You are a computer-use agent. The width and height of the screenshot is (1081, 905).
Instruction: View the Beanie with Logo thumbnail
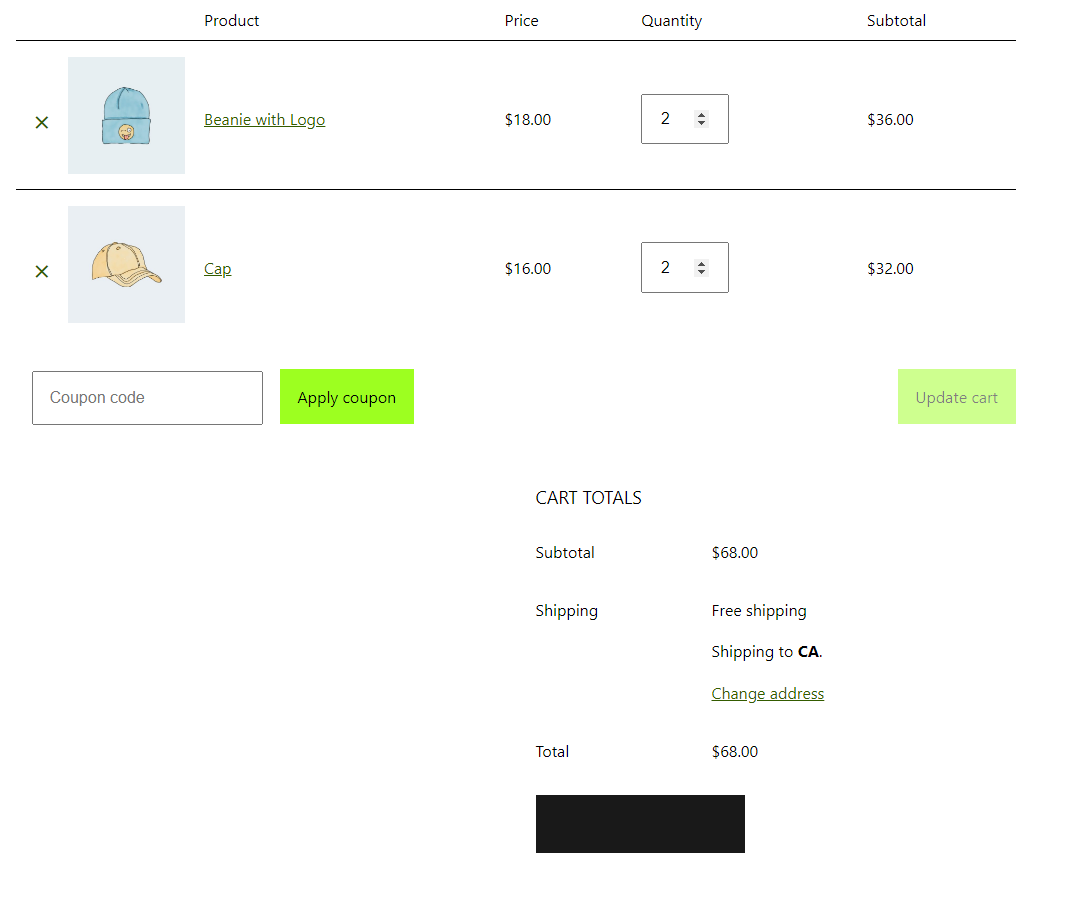126,115
